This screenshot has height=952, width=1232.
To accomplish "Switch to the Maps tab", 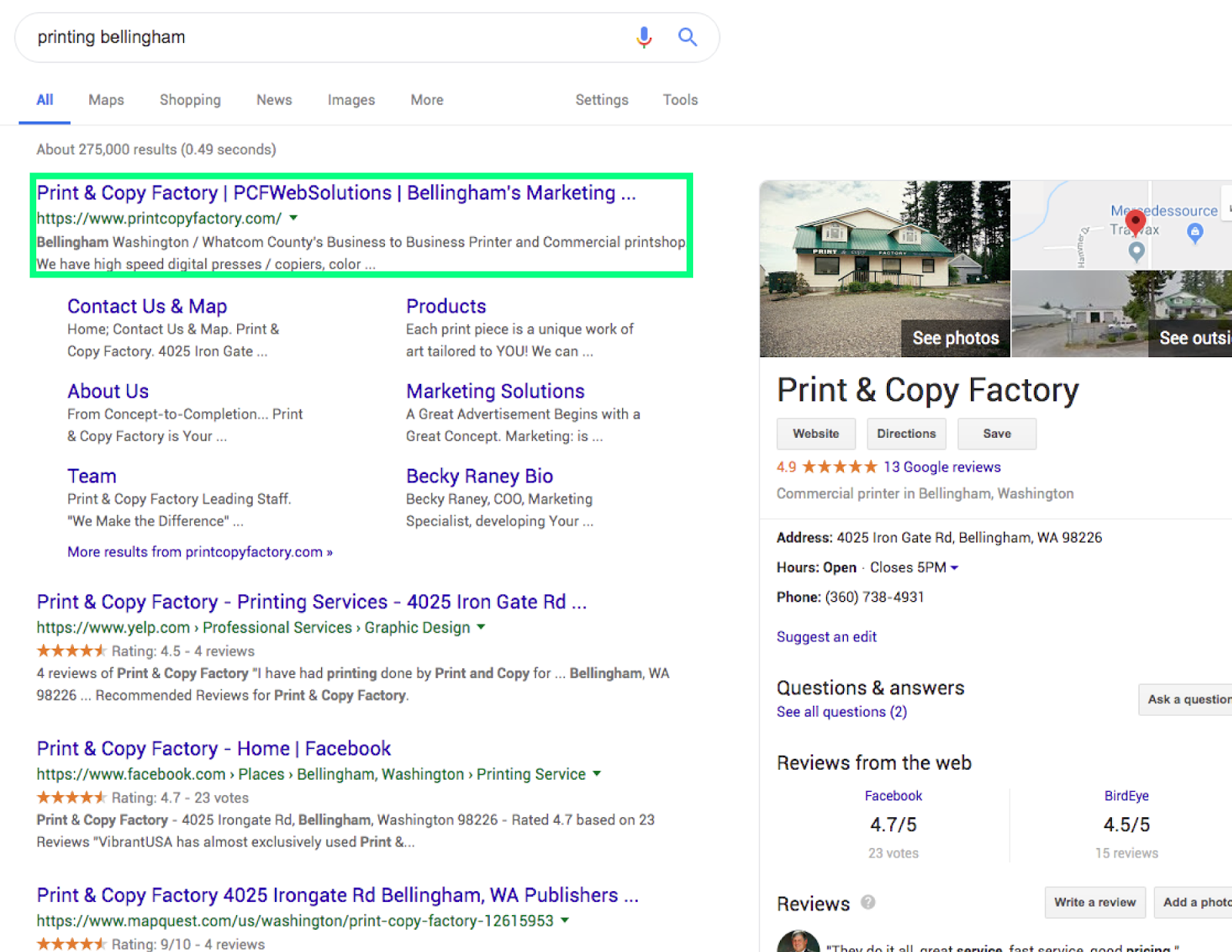I will click(x=106, y=100).
